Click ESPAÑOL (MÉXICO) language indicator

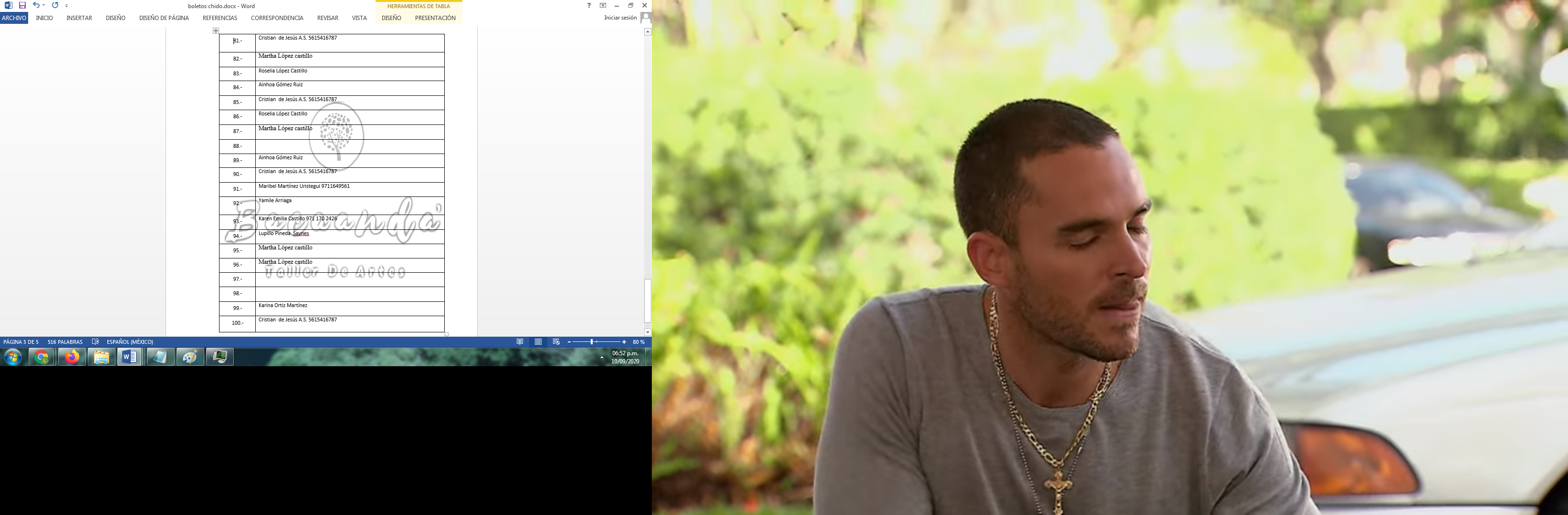(x=130, y=342)
